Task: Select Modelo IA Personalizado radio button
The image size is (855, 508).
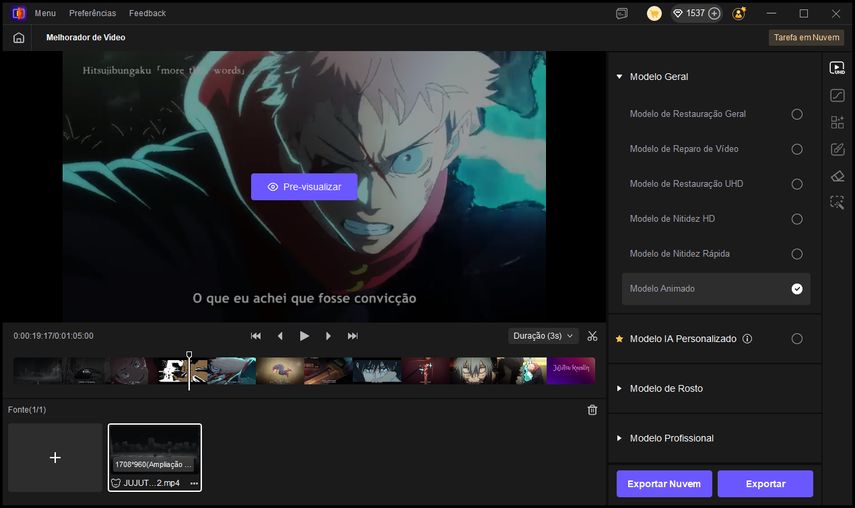Action: point(797,339)
